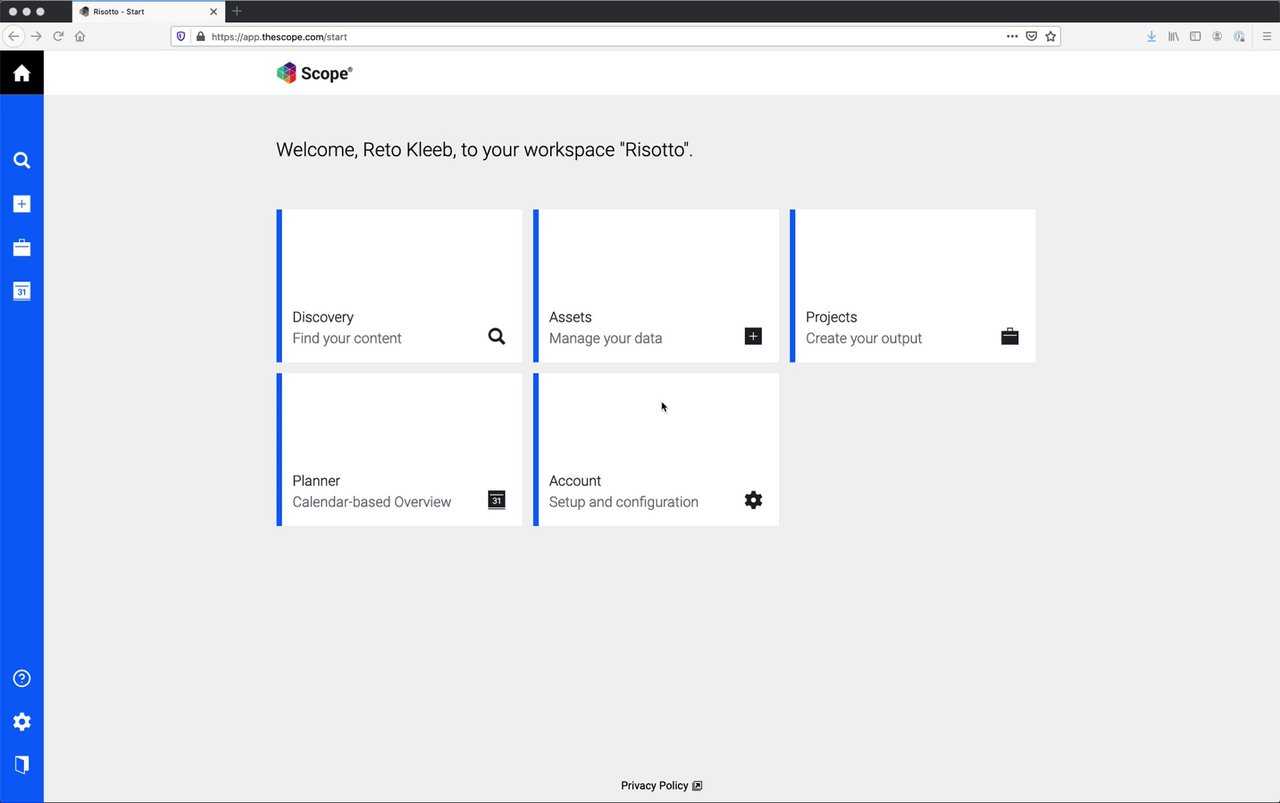
Task: Open a new browser tab with plus
Action: tap(237, 11)
